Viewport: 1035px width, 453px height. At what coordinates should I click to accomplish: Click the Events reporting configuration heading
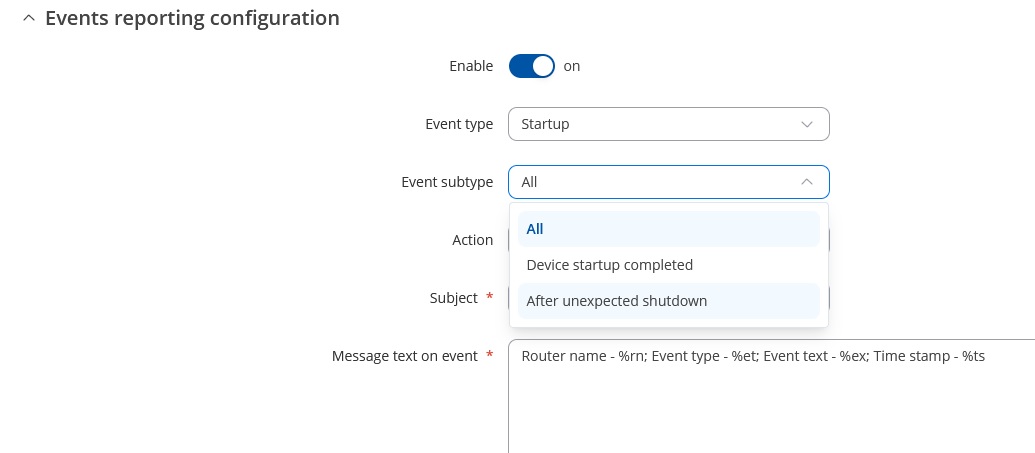coord(192,18)
